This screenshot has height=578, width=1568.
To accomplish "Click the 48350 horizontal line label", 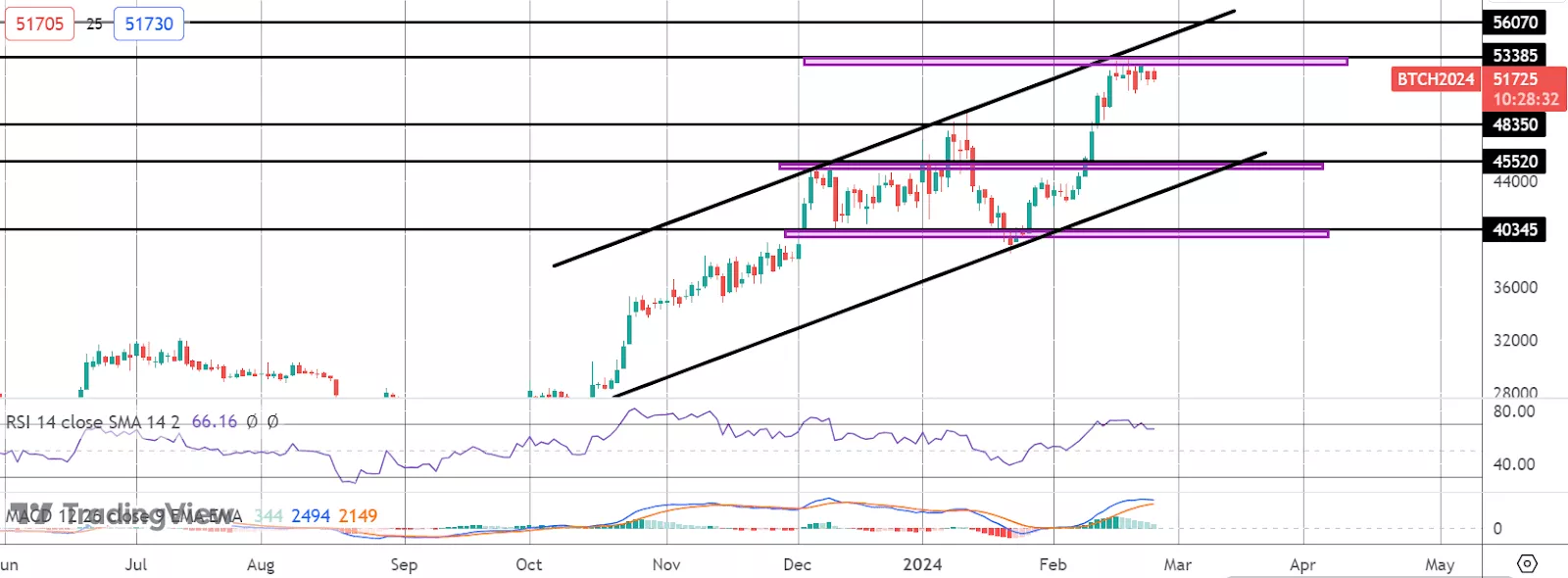I will 1514,124.
